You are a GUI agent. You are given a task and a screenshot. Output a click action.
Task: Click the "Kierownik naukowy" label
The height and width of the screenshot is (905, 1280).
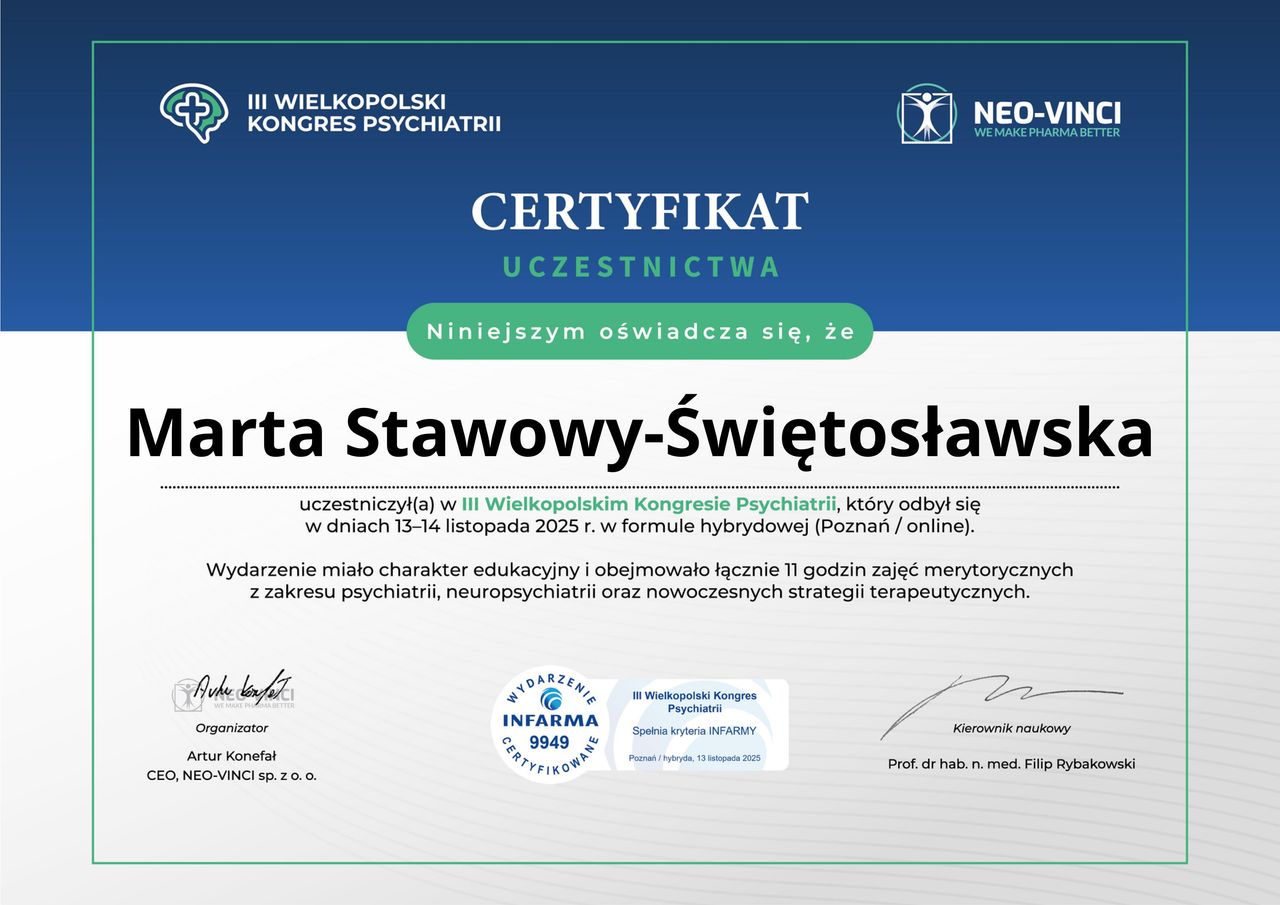(x=1011, y=728)
